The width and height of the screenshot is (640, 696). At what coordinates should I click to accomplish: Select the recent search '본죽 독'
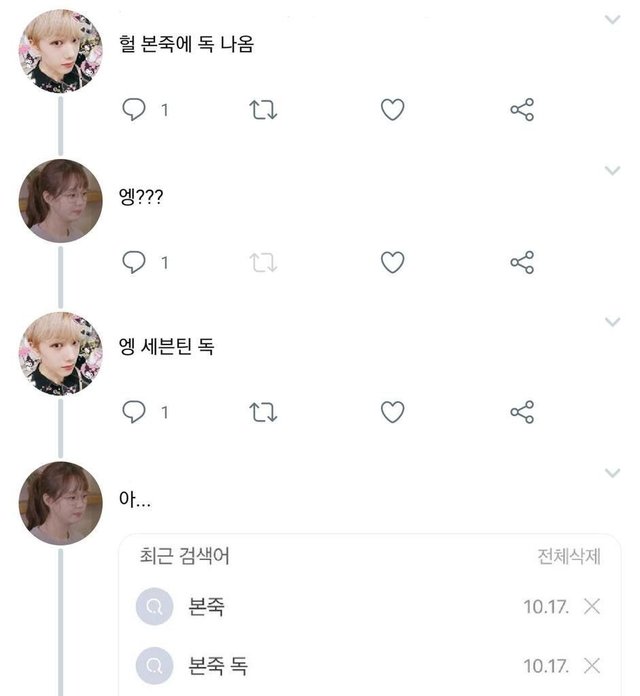219,665
